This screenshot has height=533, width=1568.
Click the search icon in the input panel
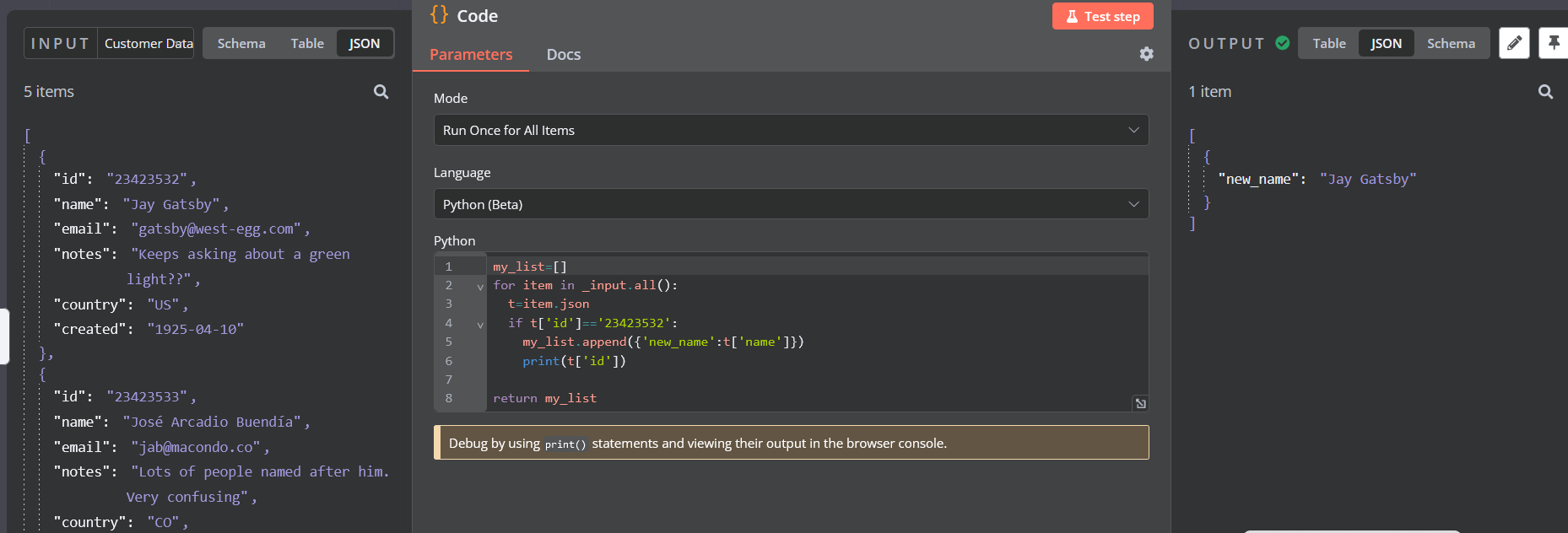click(381, 92)
